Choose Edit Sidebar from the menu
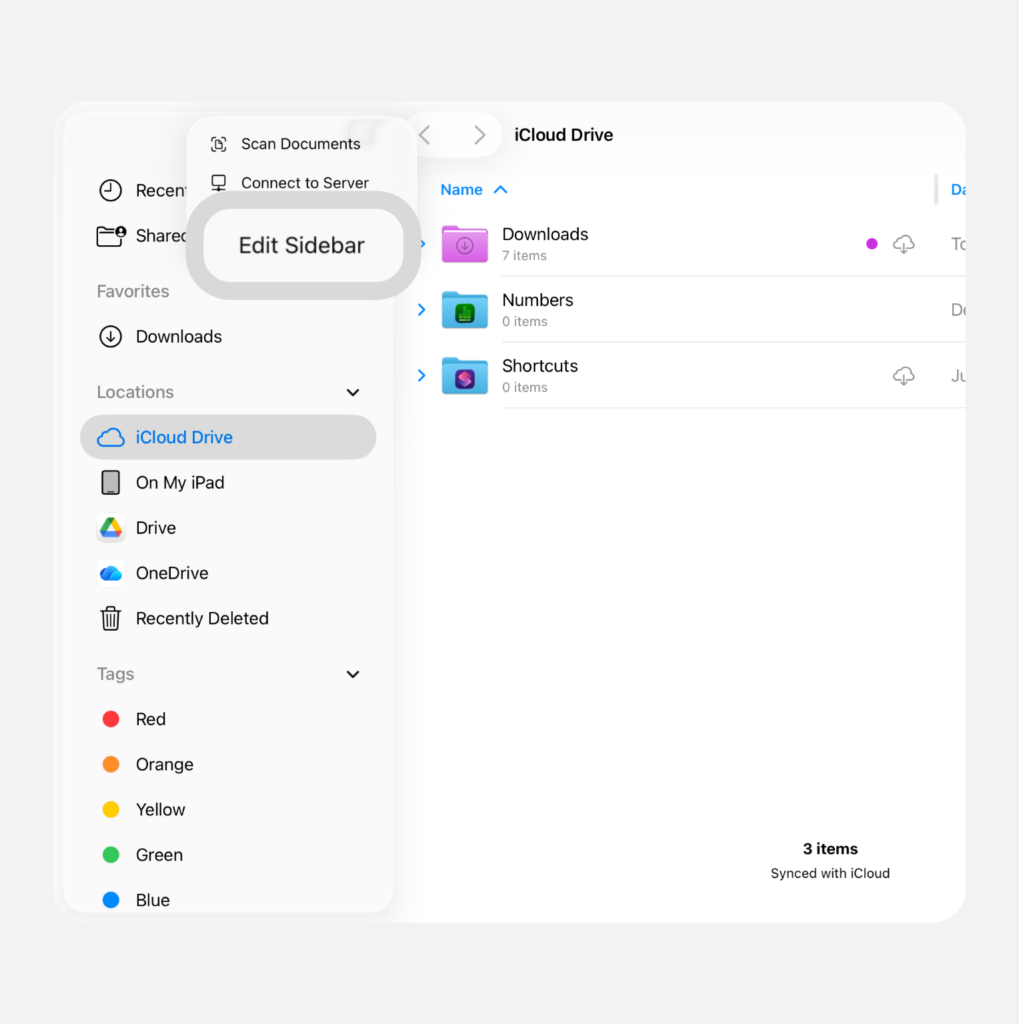Viewport: 1019px width, 1024px height. [301, 245]
